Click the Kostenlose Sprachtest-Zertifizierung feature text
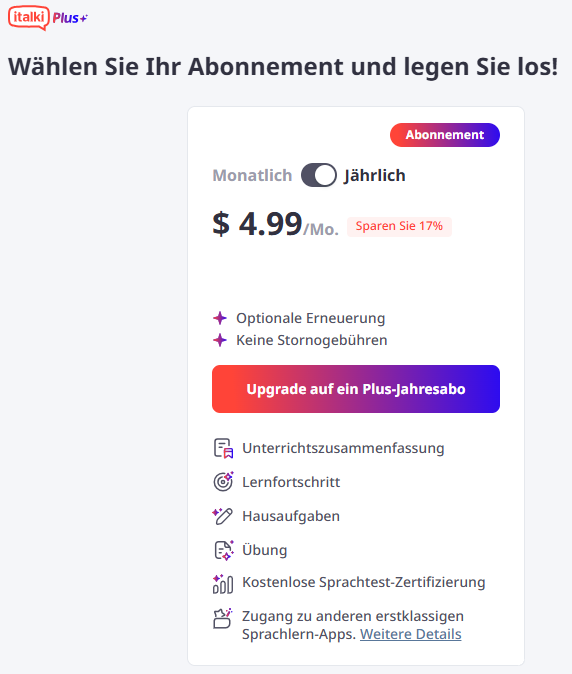The image size is (572, 674). pyautogui.click(x=364, y=582)
